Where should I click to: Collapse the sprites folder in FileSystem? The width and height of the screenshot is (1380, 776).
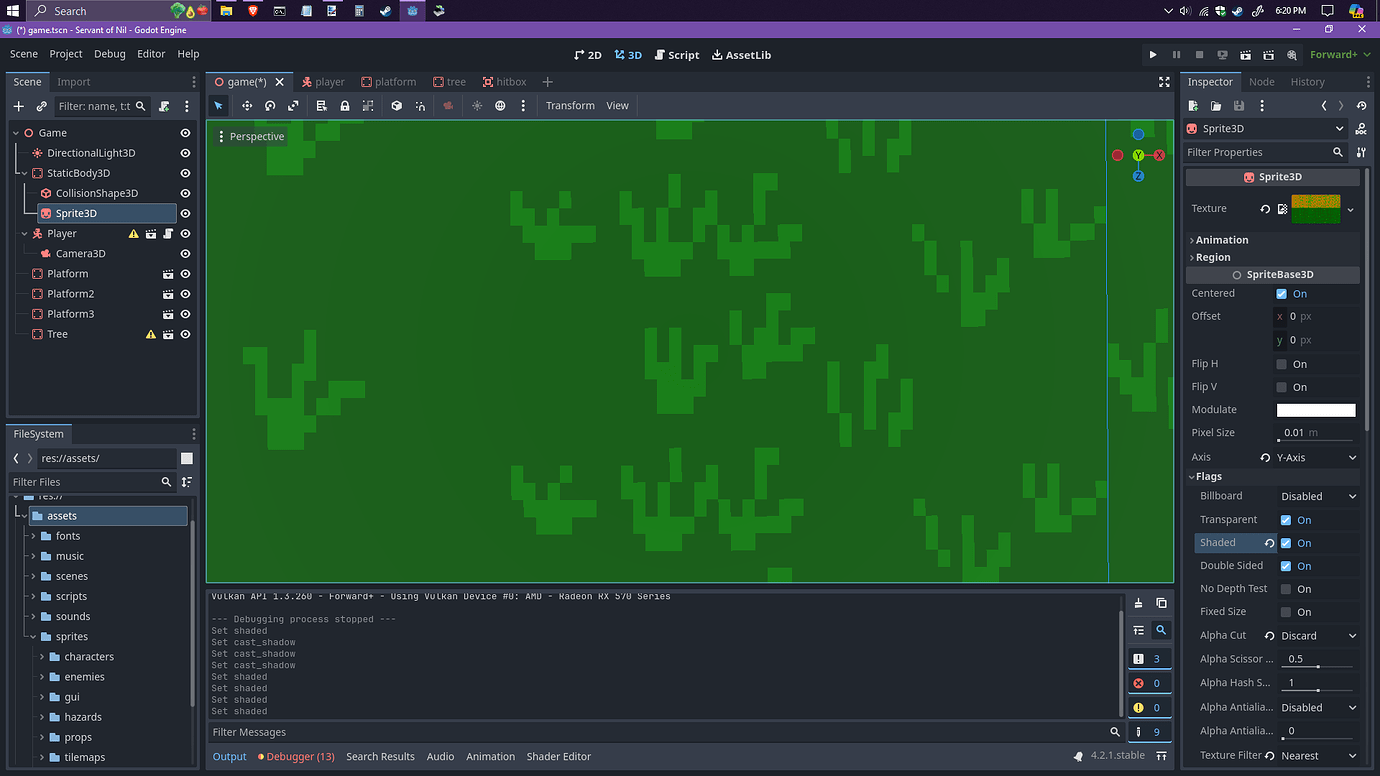click(32, 636)
